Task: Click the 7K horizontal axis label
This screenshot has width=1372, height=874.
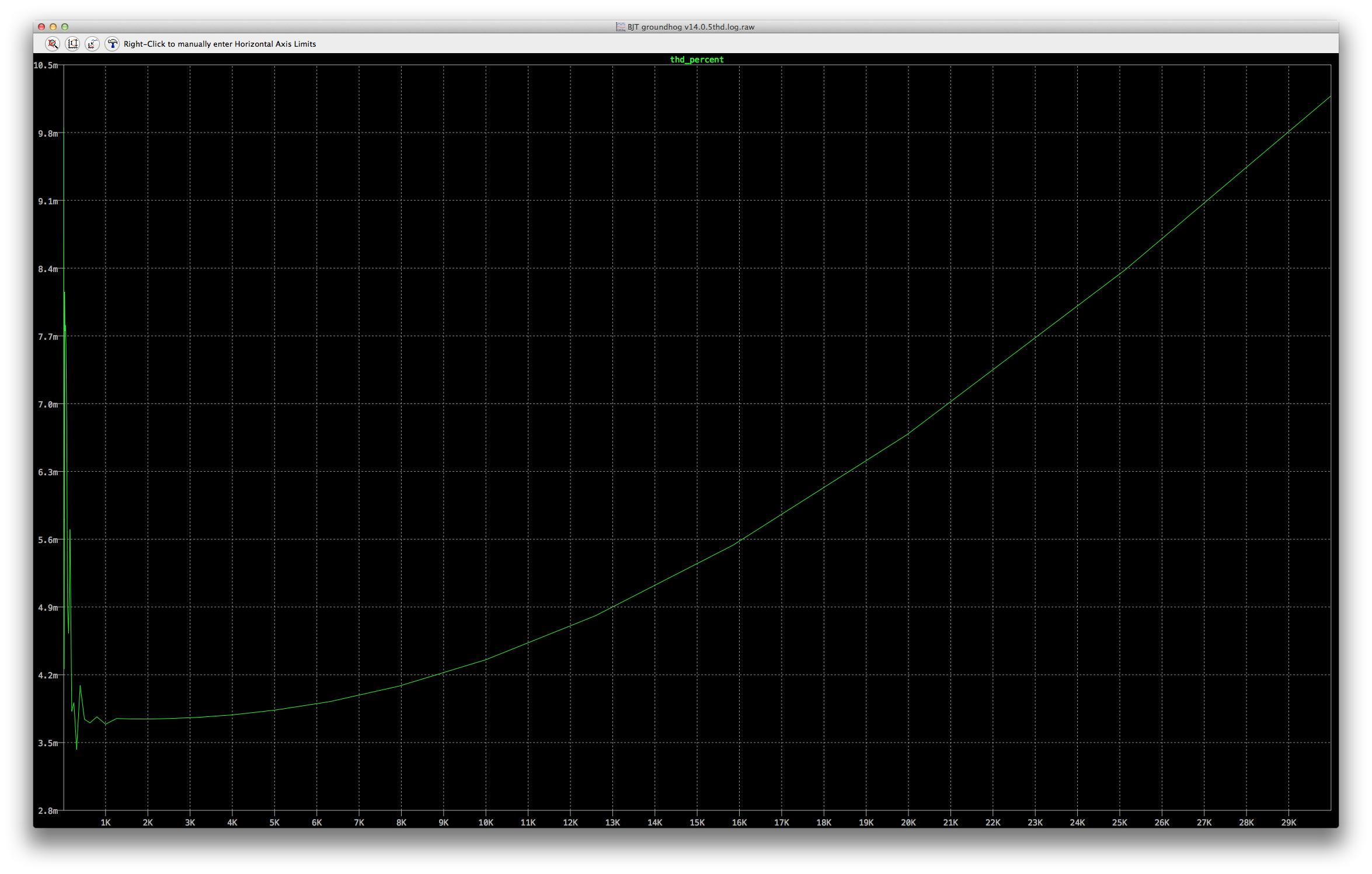Action: tap(359, 823)
